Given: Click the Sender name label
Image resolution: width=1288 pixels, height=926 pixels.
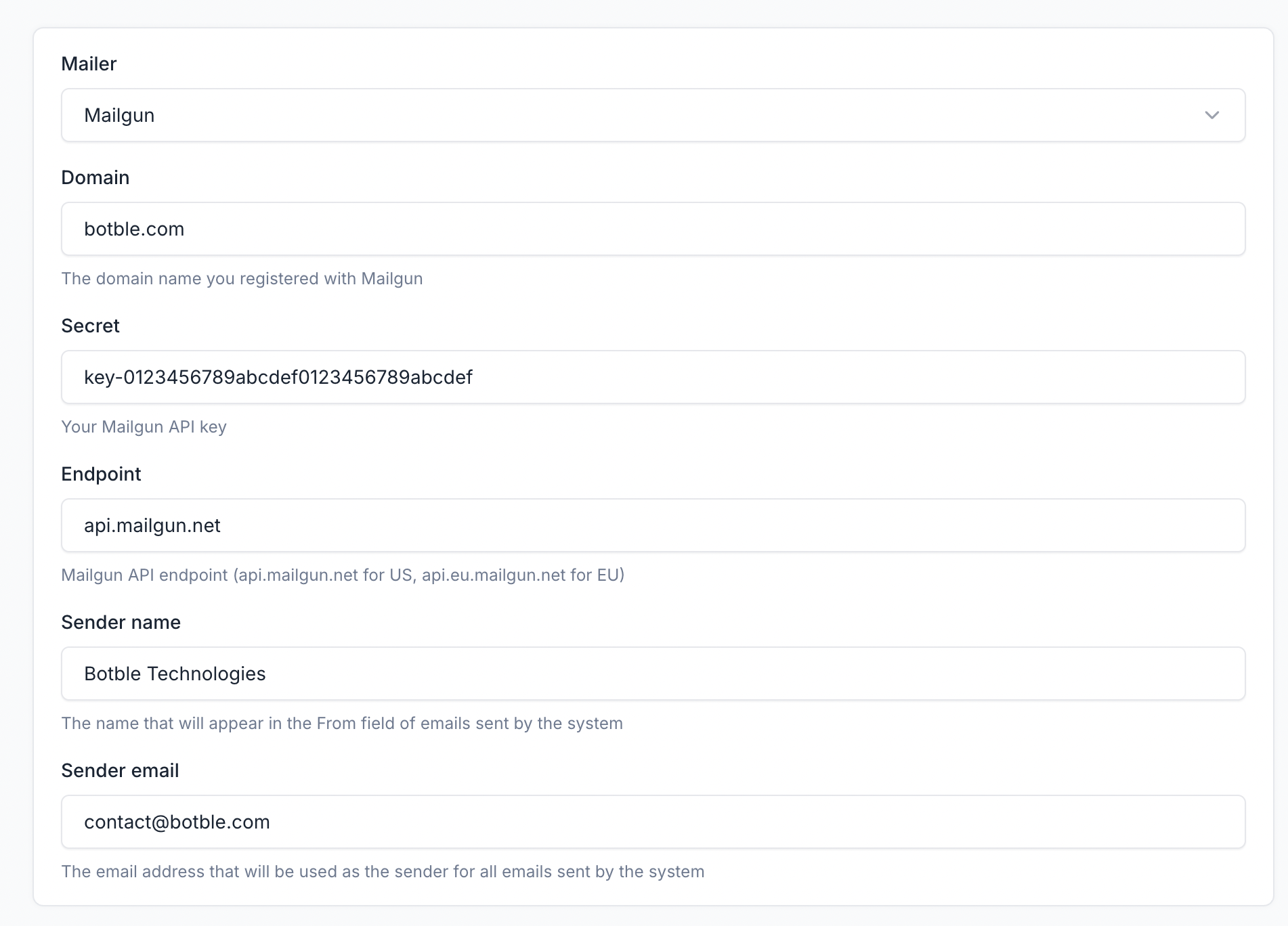Looking at the screenshot, I should coord(121,622).
